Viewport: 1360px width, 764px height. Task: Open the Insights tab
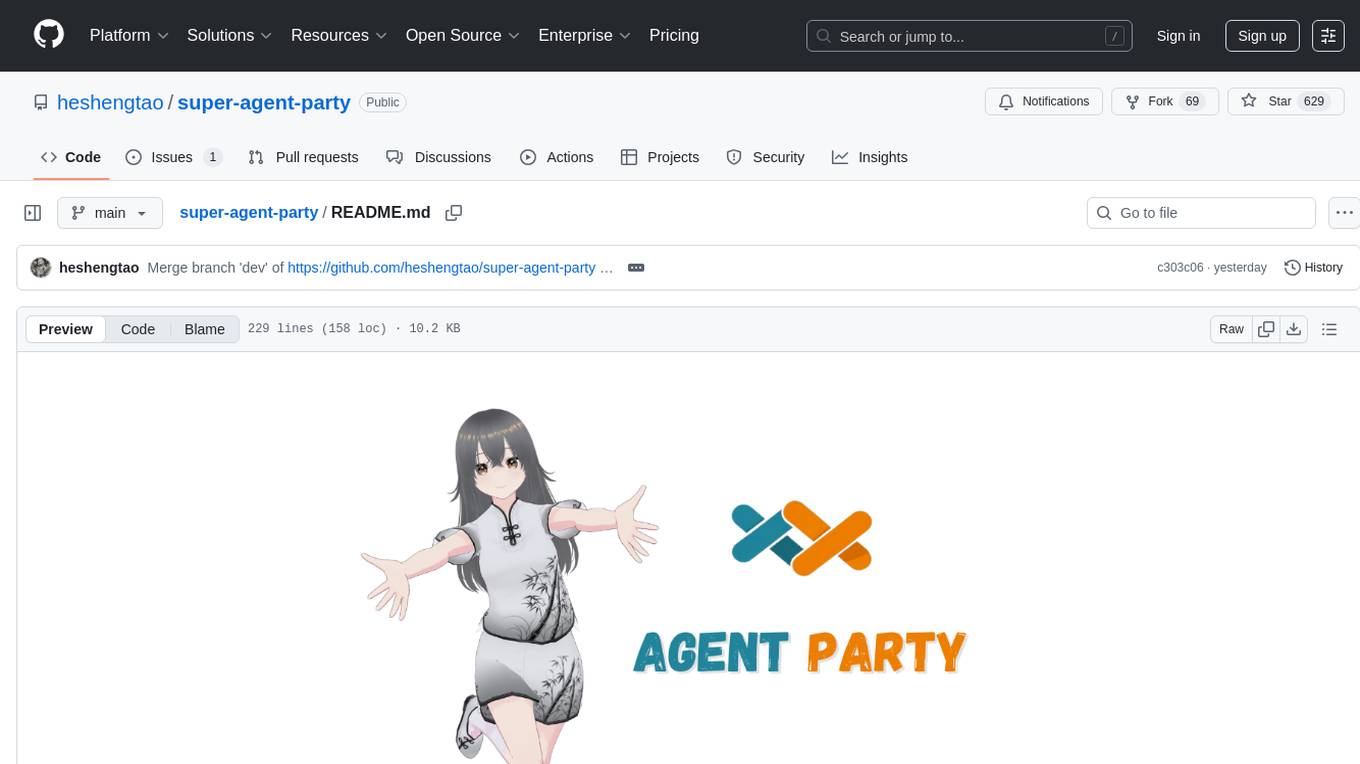(x=870, y=157)
